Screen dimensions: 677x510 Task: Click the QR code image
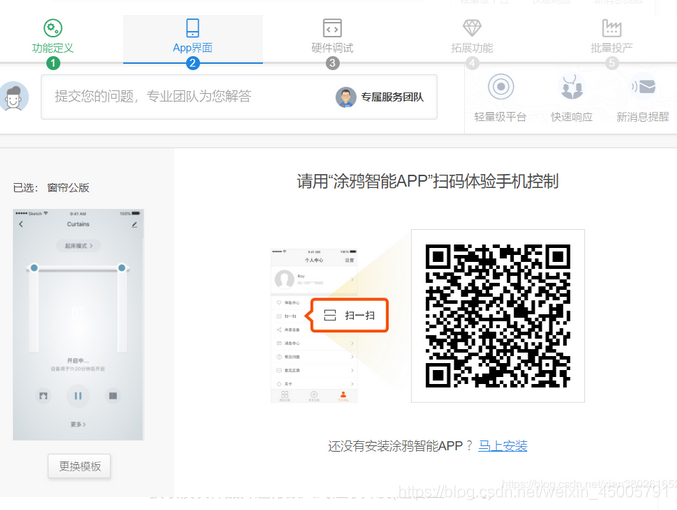click(x=498, y=316)
